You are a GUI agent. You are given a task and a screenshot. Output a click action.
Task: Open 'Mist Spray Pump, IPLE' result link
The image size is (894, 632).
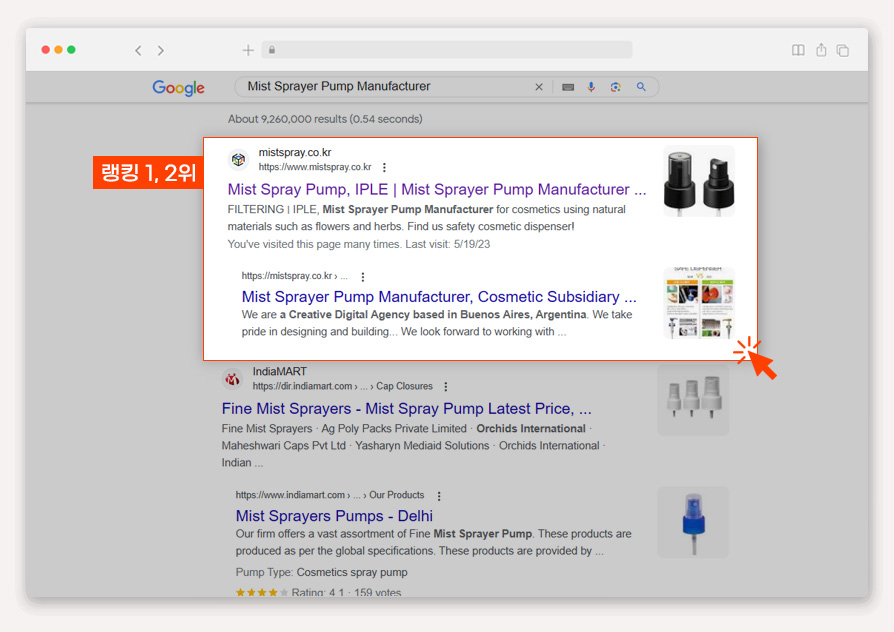click(x=437, y=189)
